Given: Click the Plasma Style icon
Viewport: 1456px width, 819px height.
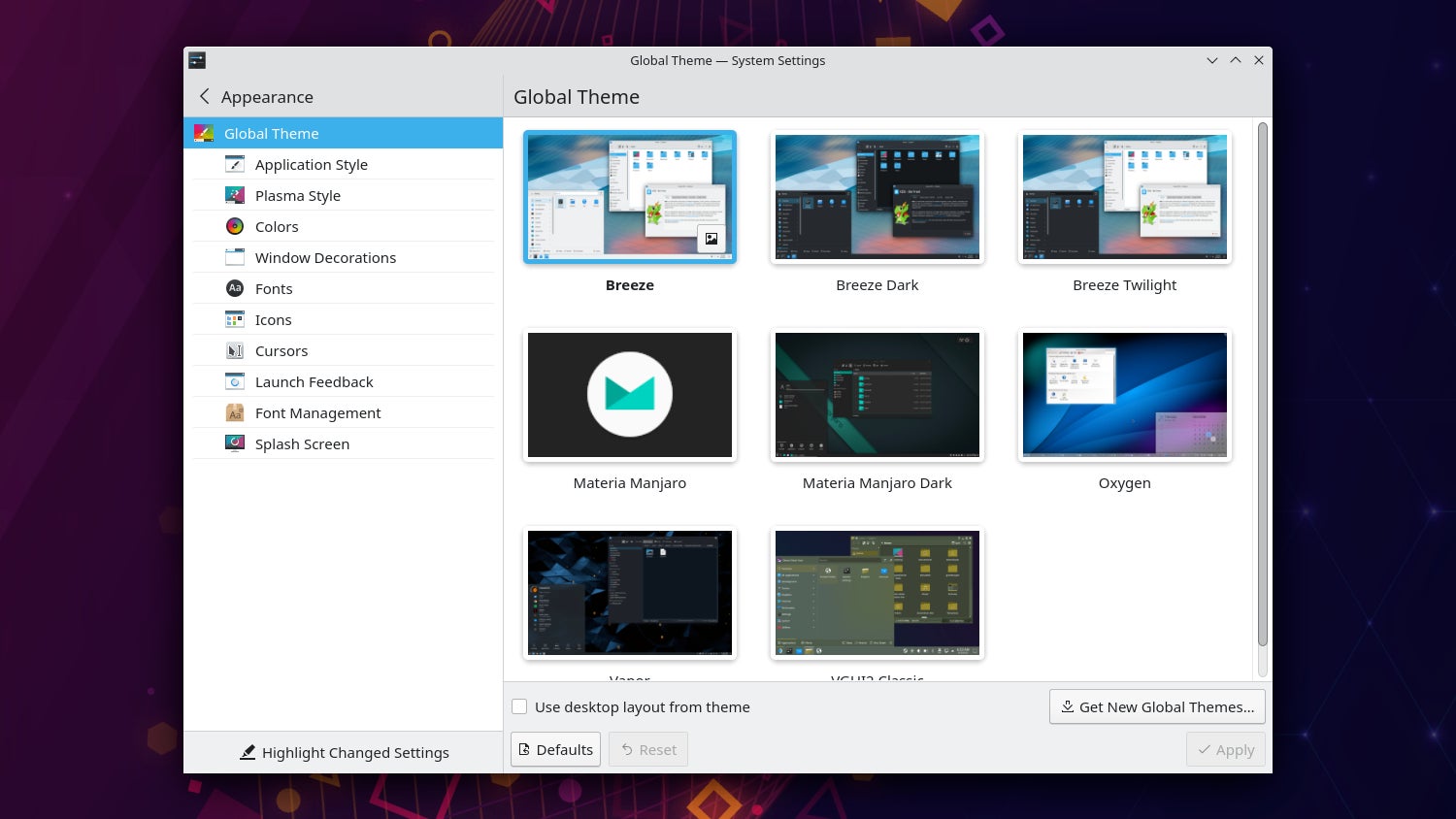Looking at the screenshot, I should (x=235, y=196).
